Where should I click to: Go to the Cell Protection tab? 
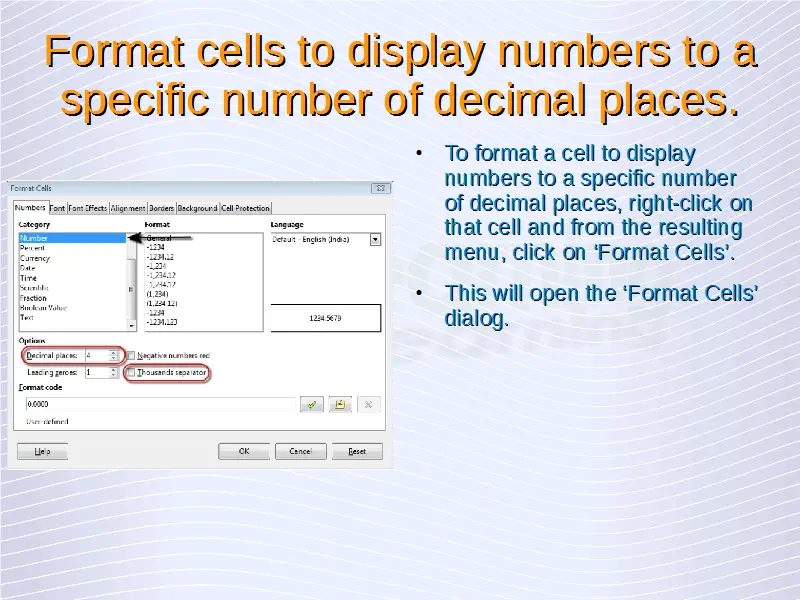click(245, 208)
